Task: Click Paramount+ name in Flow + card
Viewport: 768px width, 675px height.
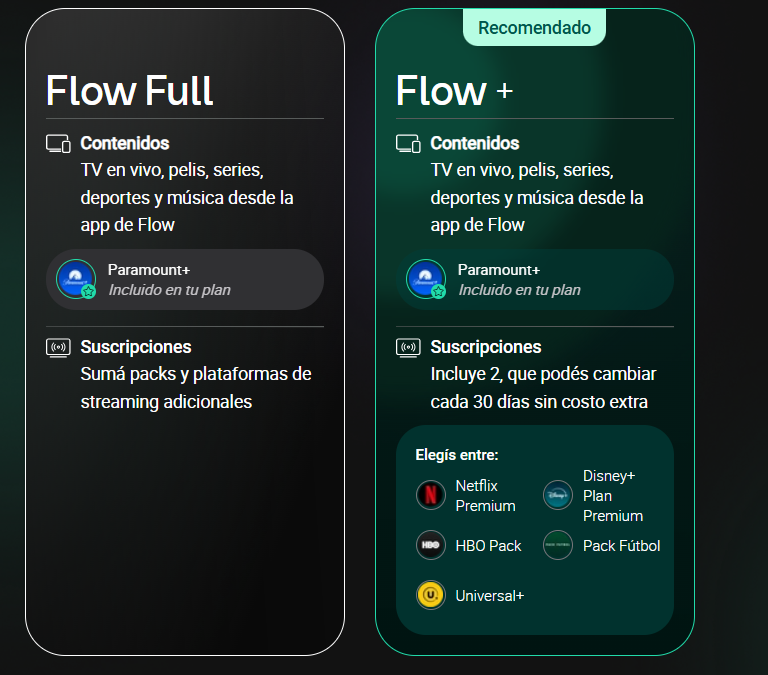Action: tap(499, 270)
